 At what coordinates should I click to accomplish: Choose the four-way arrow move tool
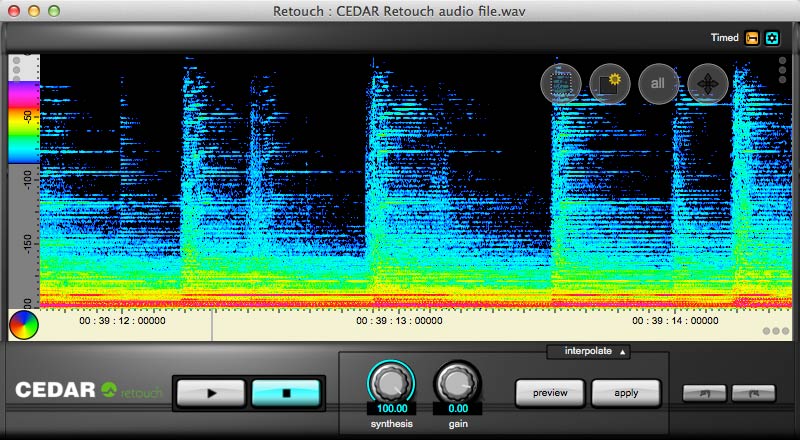[x=708, y=84]
